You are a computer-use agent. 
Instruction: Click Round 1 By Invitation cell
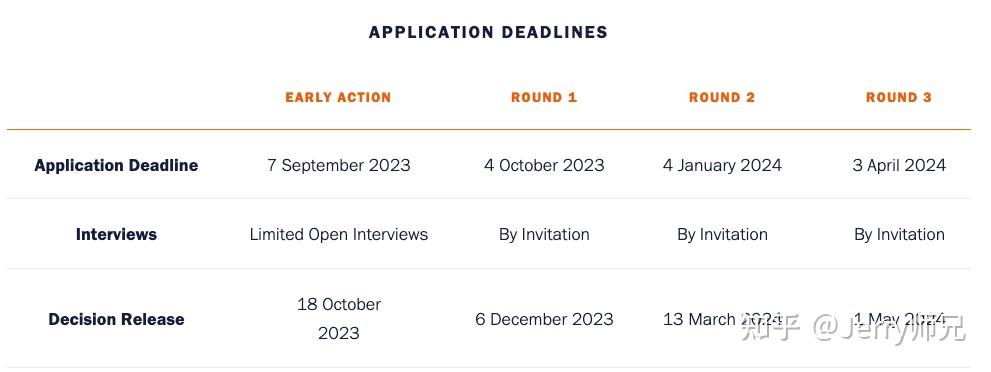pyautogui.click(x=544, y=234)
